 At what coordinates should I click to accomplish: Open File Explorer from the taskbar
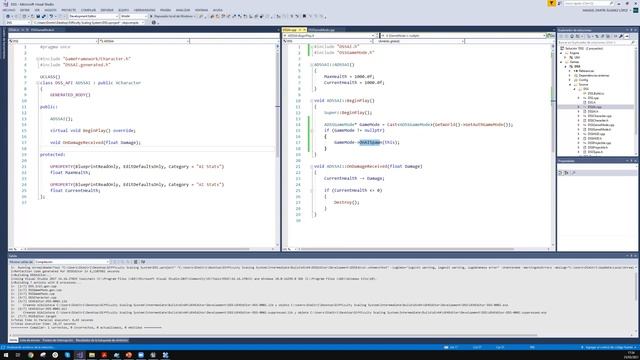(92, 355)
